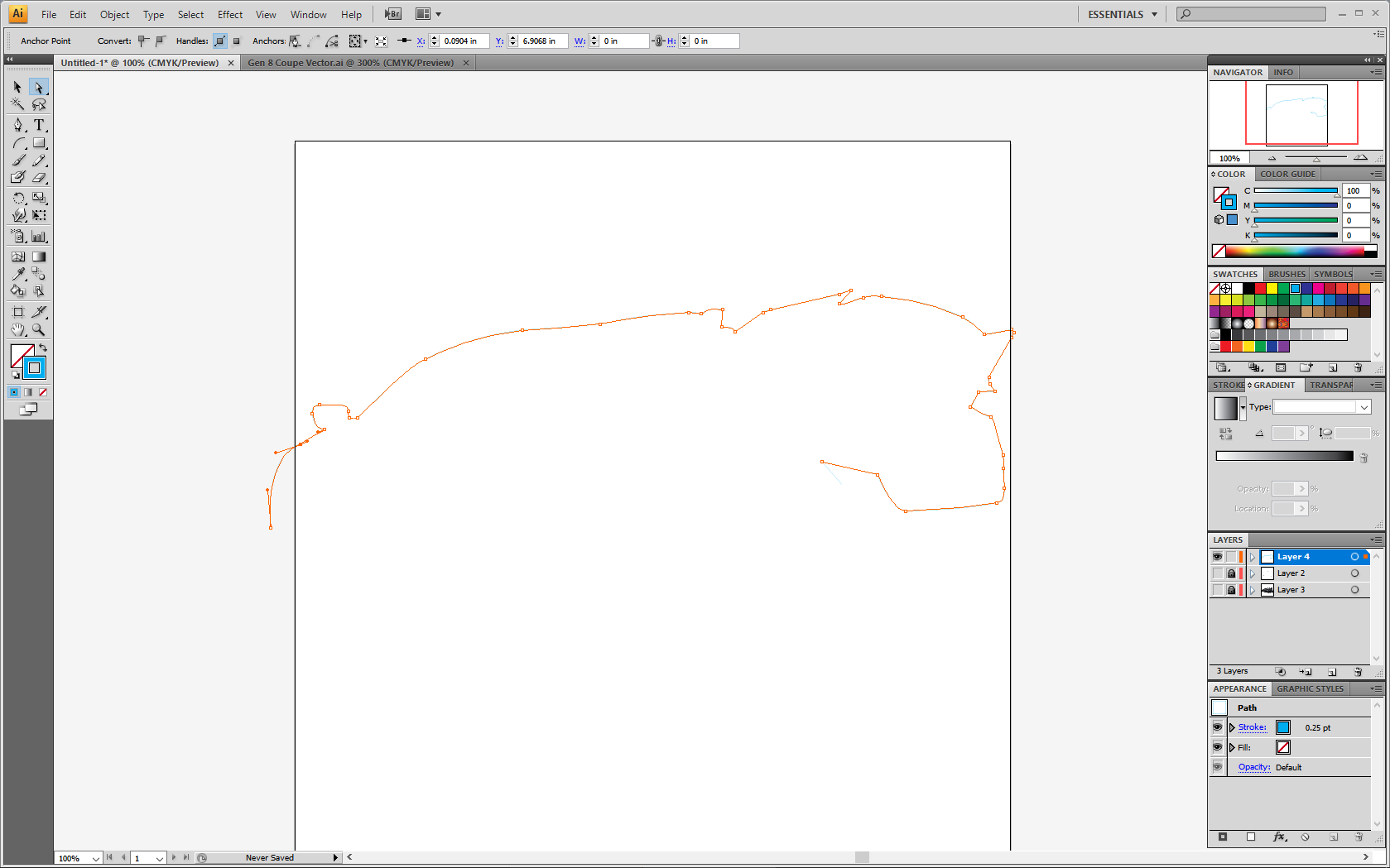This screenshot has height=868, width=1390.
Task: Expand Layer 3 disclosure triangle
Action: [1253, 590]
